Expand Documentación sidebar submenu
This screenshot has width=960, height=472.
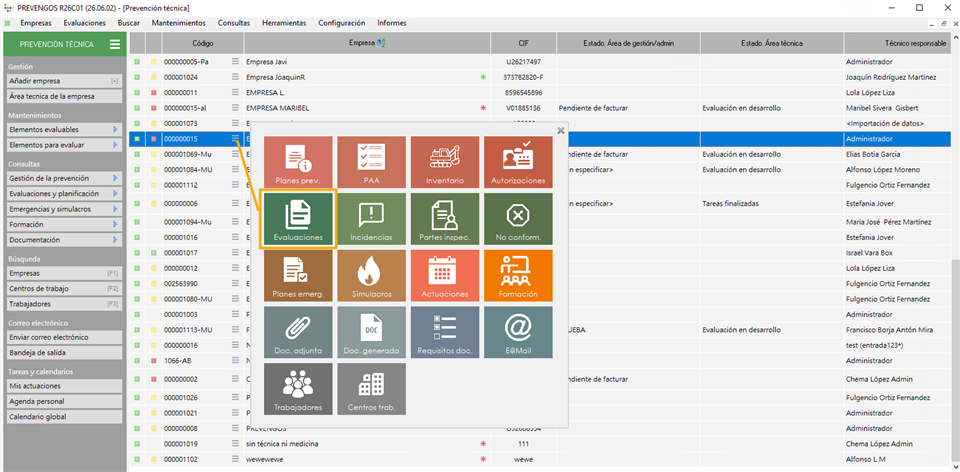[x=114, y=239]
